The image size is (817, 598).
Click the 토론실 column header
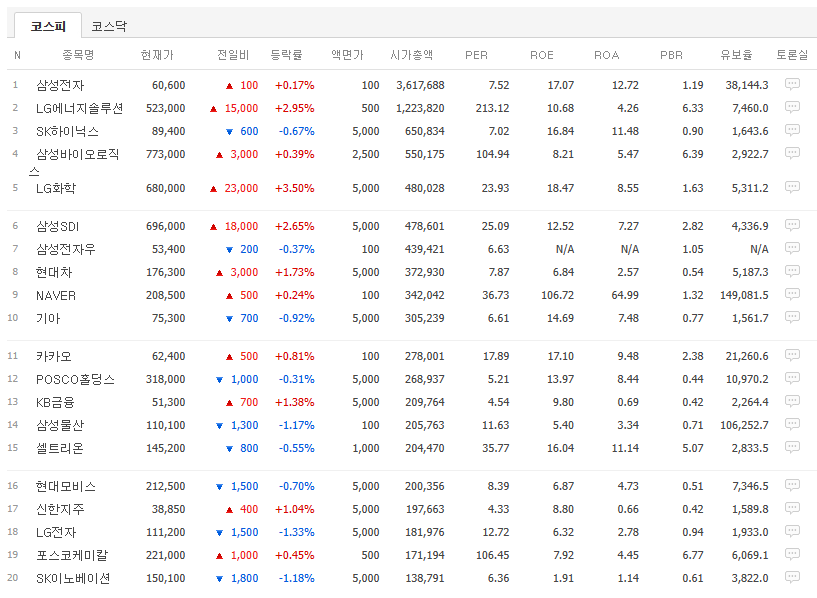792,55
